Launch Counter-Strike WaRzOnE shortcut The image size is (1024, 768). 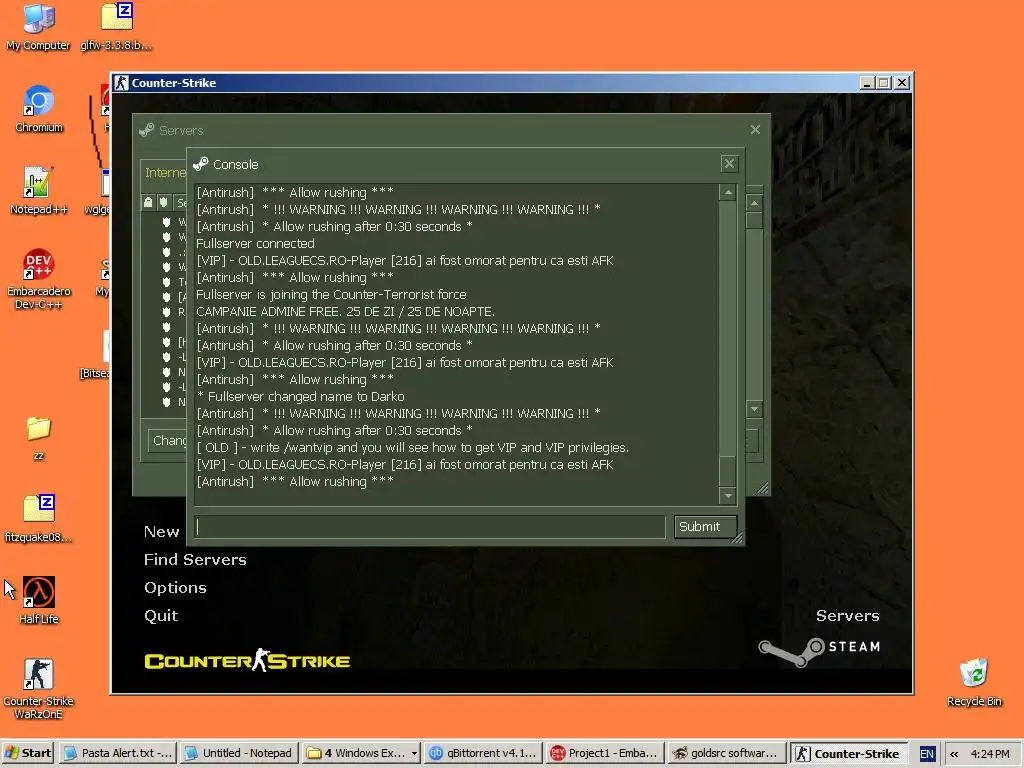pos(39,688)
